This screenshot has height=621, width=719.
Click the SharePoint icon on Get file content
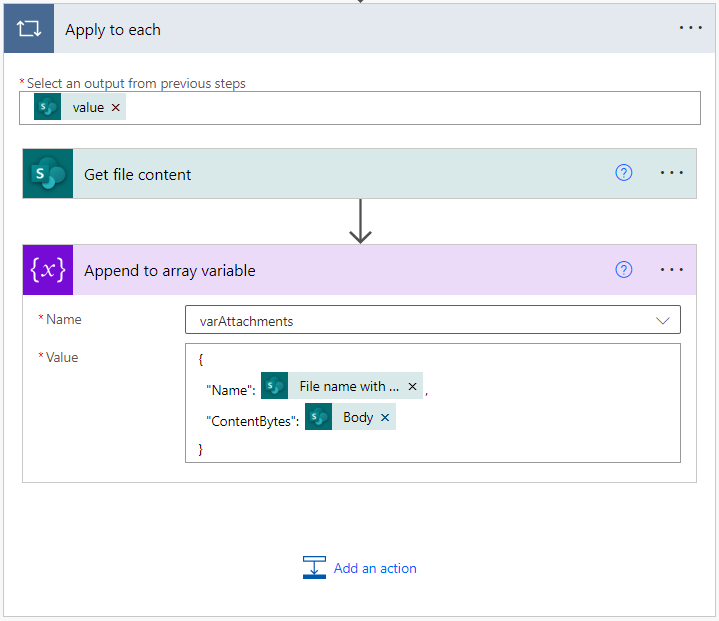[x=48, y=174]
